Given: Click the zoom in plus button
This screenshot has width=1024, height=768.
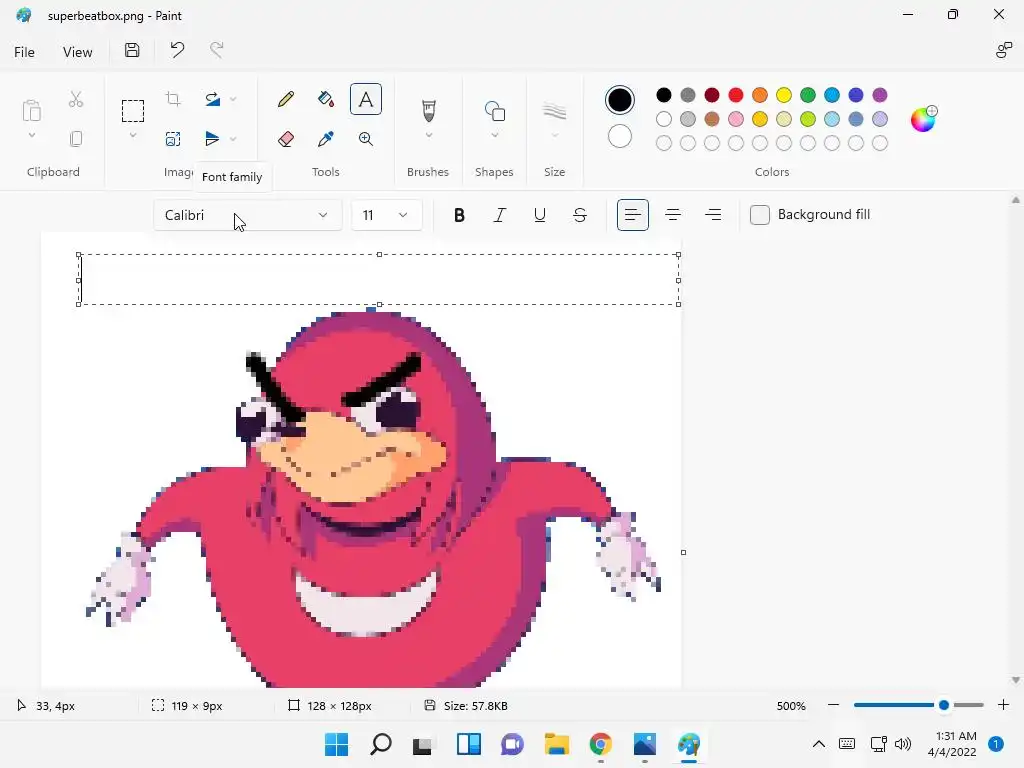Looking at the screenshot, I should click(1004, 705).
